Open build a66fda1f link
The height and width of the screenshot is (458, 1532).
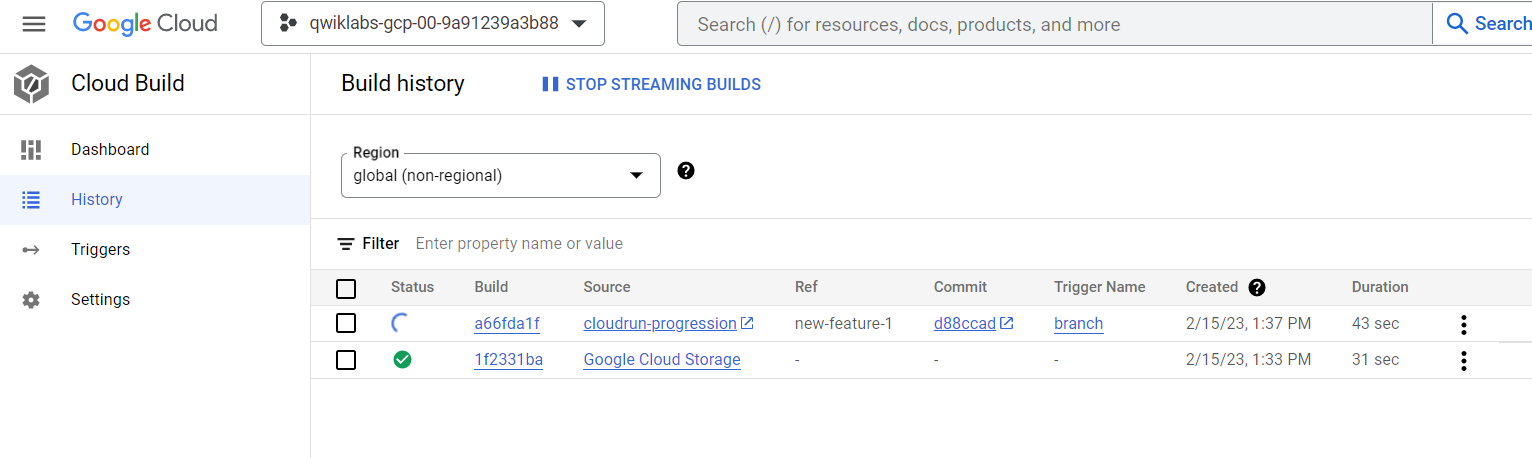point(507,323)
